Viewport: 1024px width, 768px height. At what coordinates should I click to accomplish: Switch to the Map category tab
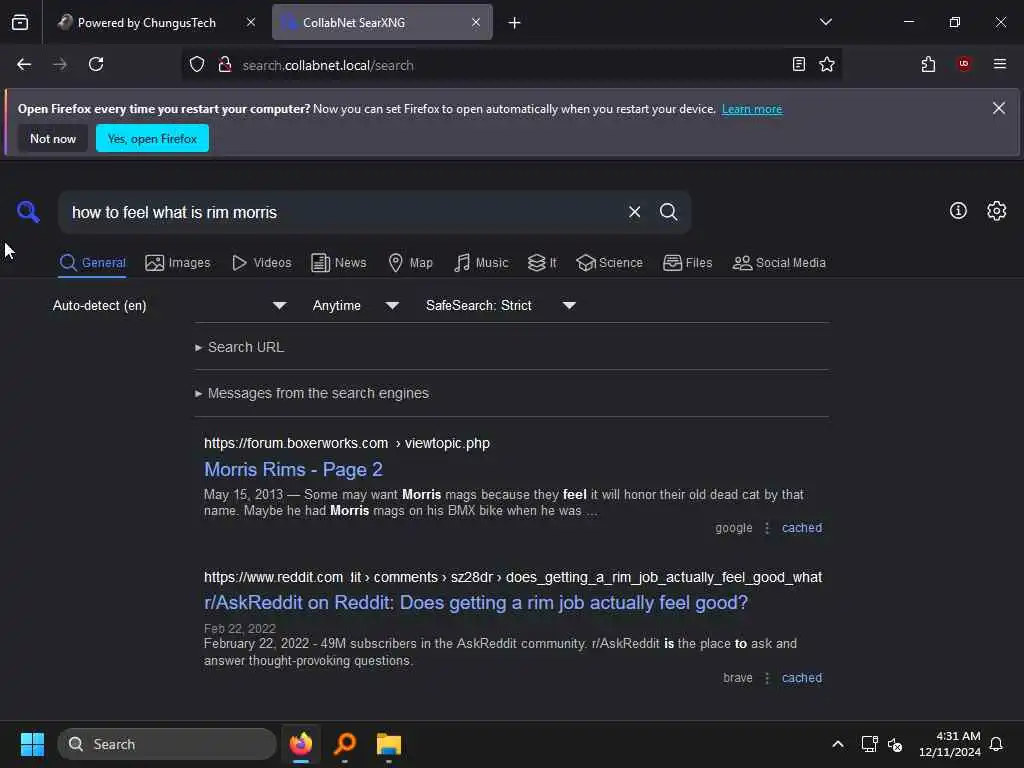coord(410,263)
